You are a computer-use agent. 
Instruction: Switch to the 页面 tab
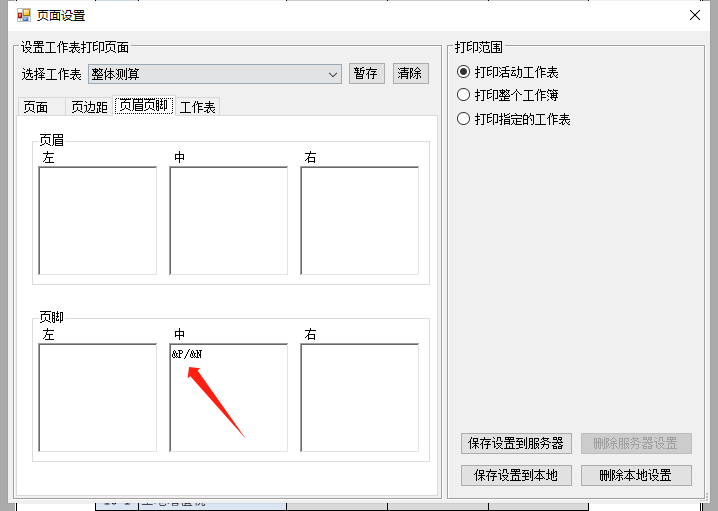coord(36,107)
